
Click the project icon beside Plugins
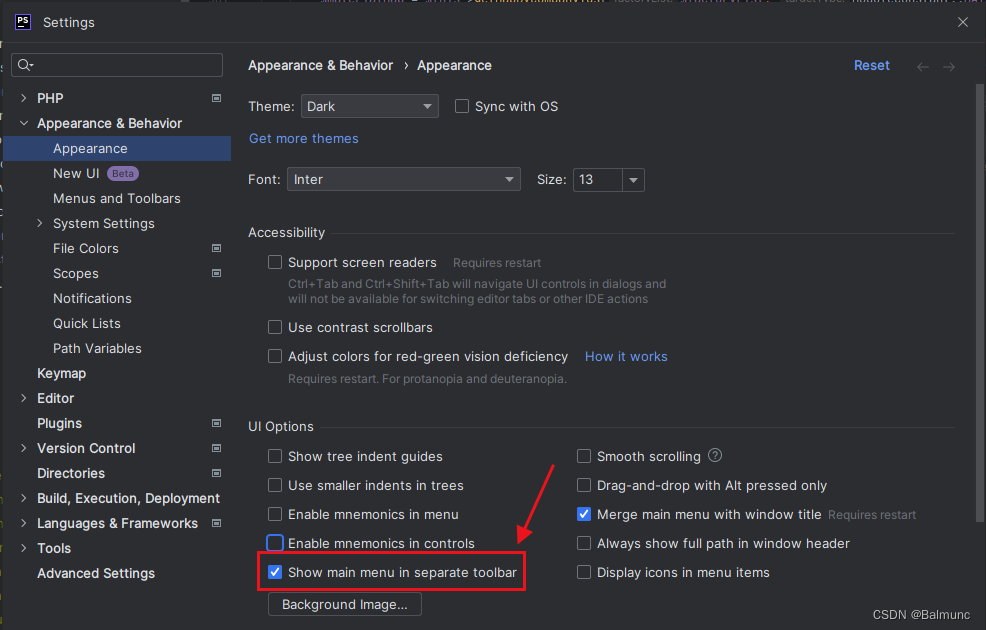tap(216, 423)
